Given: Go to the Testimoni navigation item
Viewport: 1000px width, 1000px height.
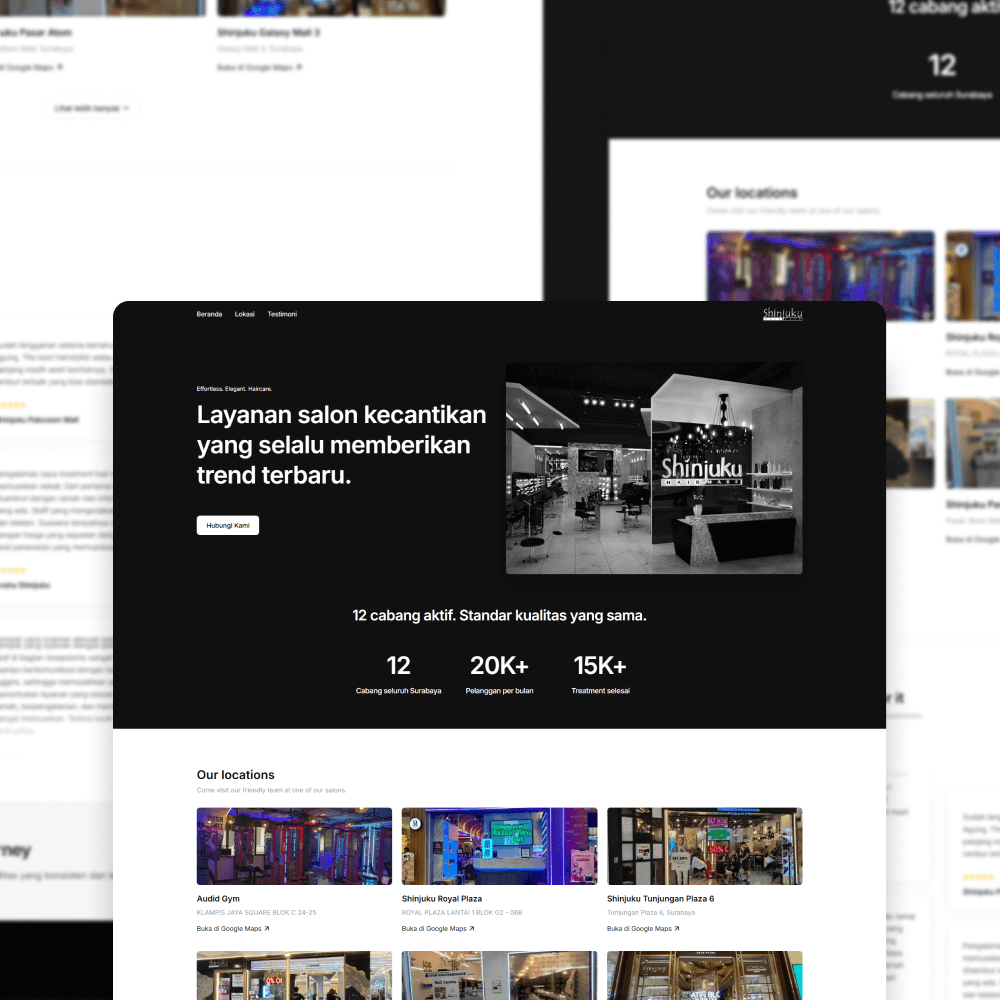Looking at the screenshot, I should pyautogui.click(x=282, y=314).
